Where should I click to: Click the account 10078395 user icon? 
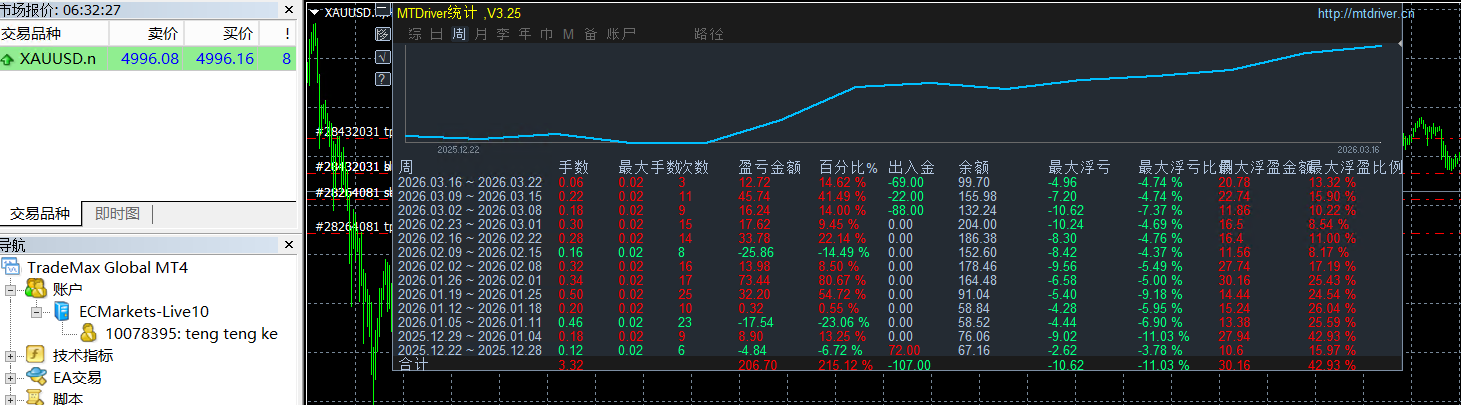tap(89, 333)
